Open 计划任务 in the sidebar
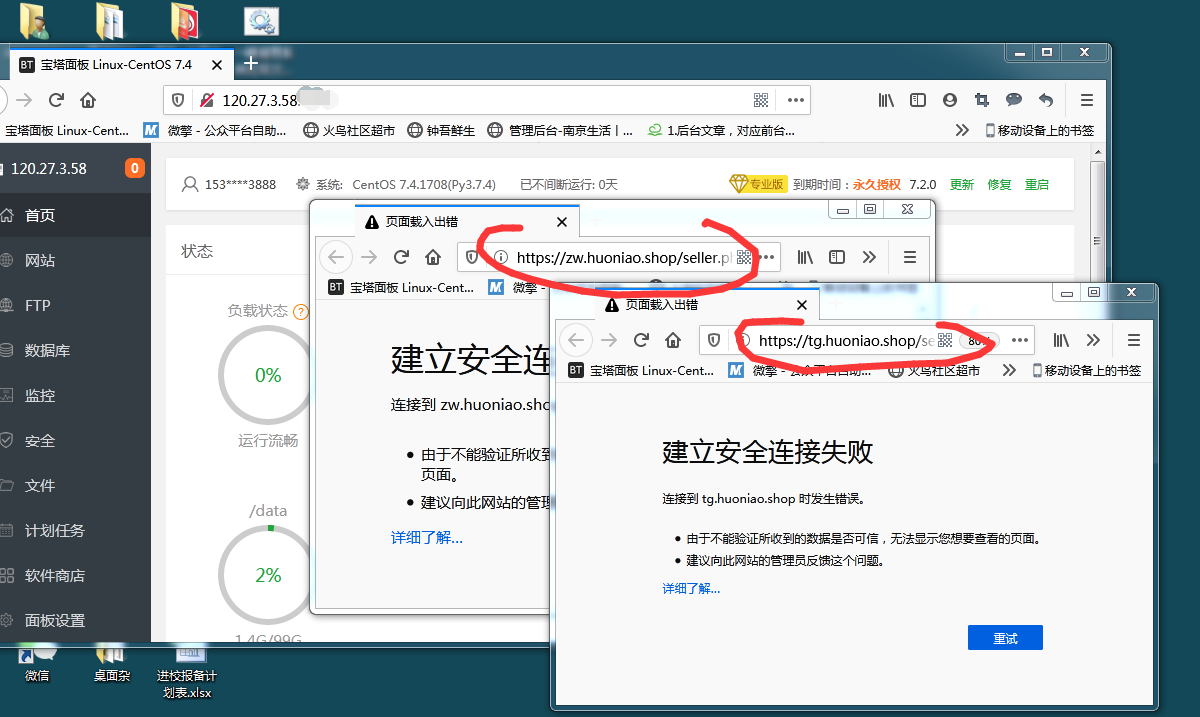 coord(60,530)
